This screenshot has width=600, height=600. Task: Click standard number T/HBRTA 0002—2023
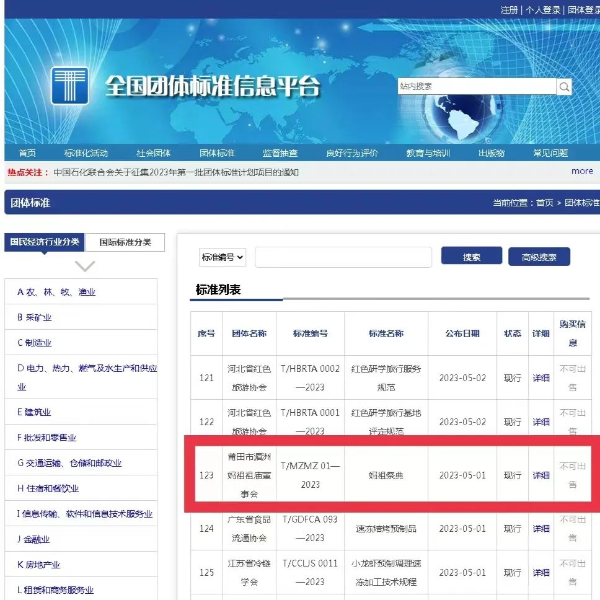point(310,378)
